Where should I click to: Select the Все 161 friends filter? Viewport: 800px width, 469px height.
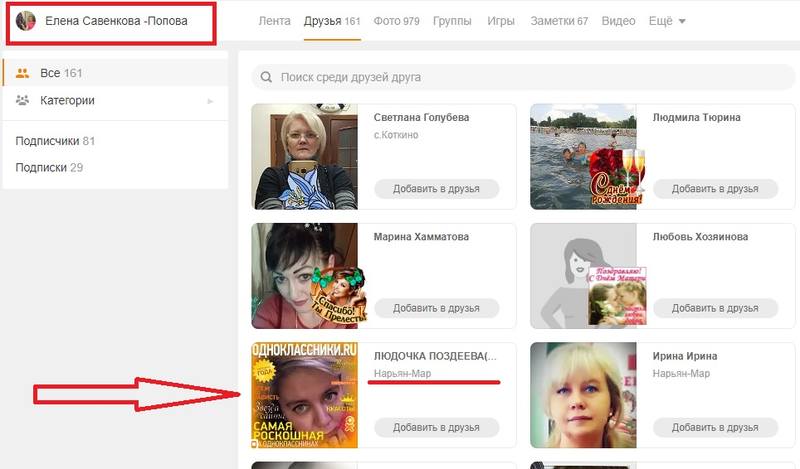[115, 73]
